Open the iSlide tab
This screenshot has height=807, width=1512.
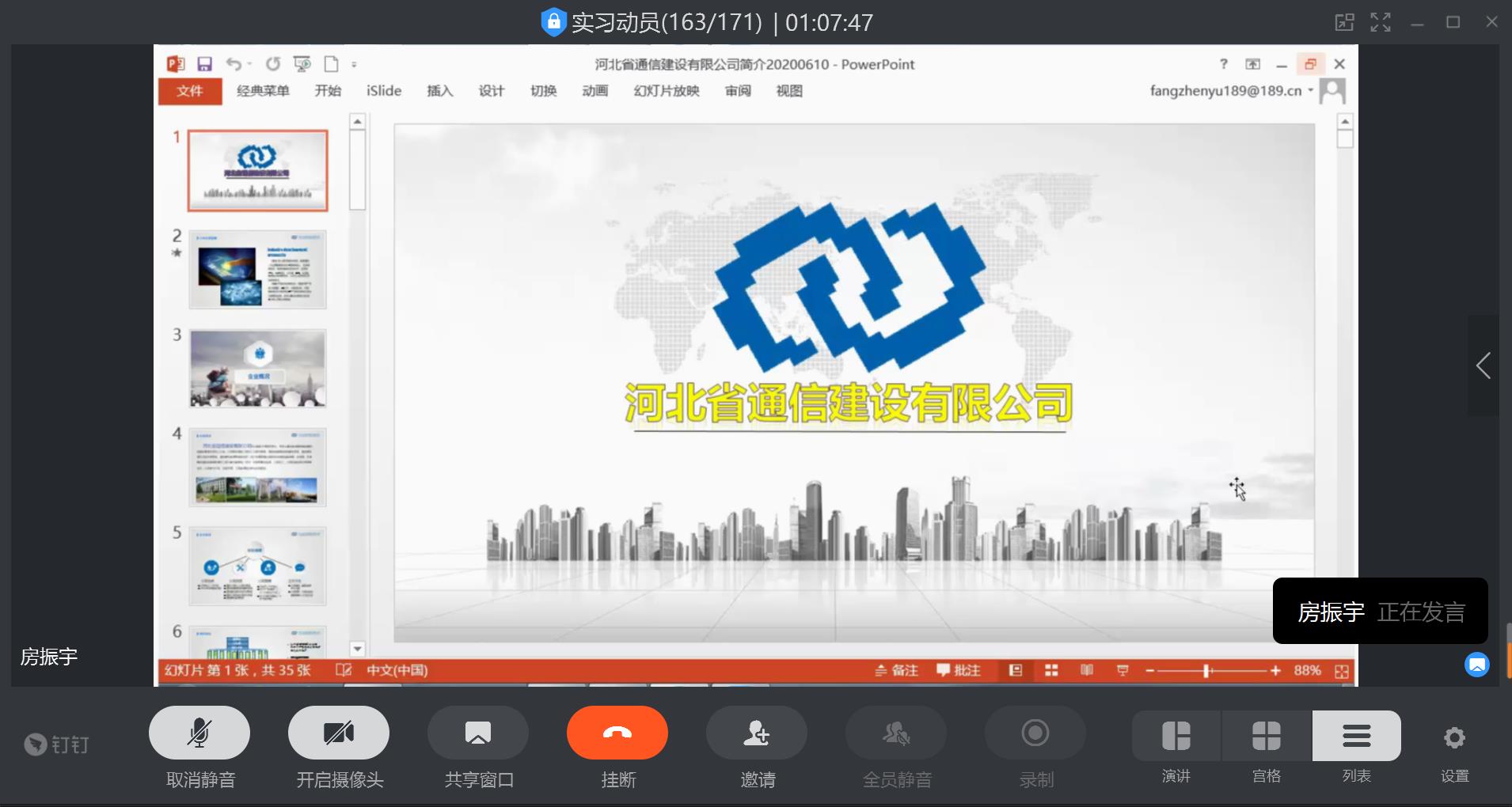point(384,91)
